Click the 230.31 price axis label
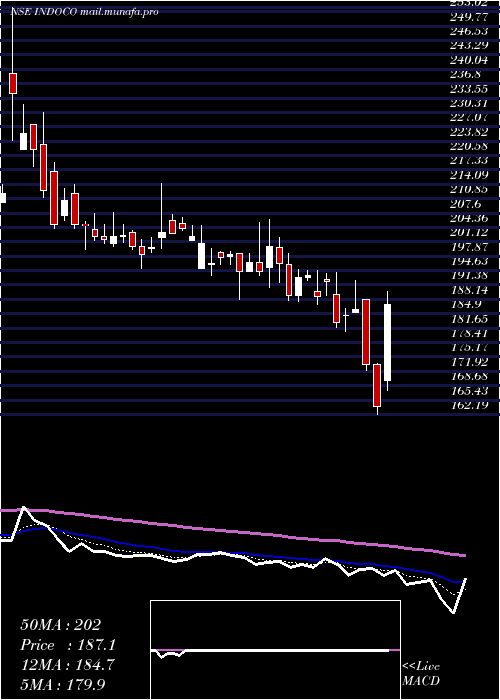 tap(471, 103)
